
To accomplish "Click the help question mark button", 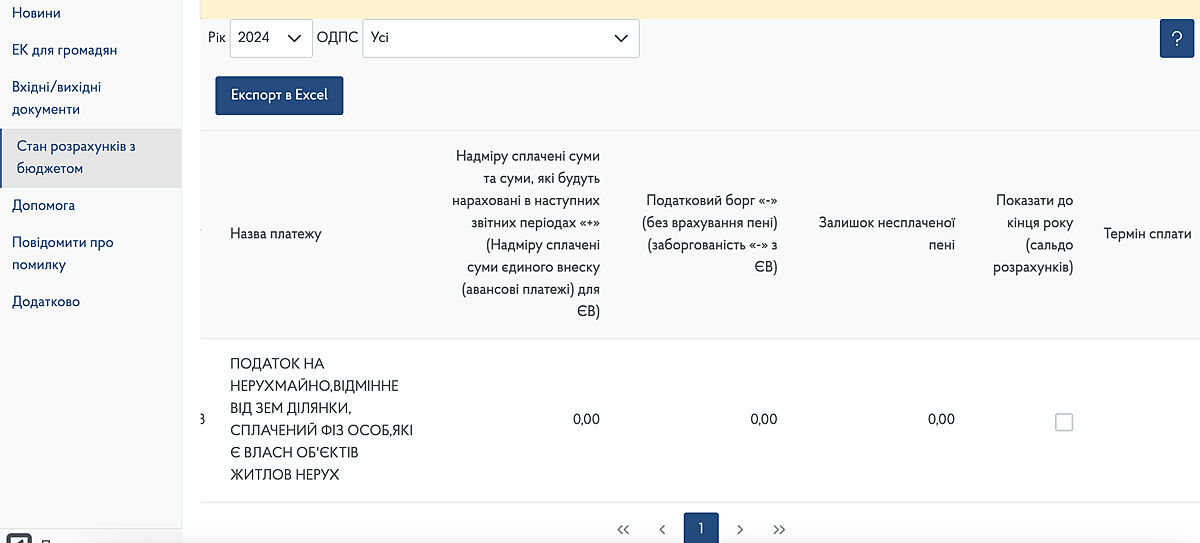I will point(1177,38).
